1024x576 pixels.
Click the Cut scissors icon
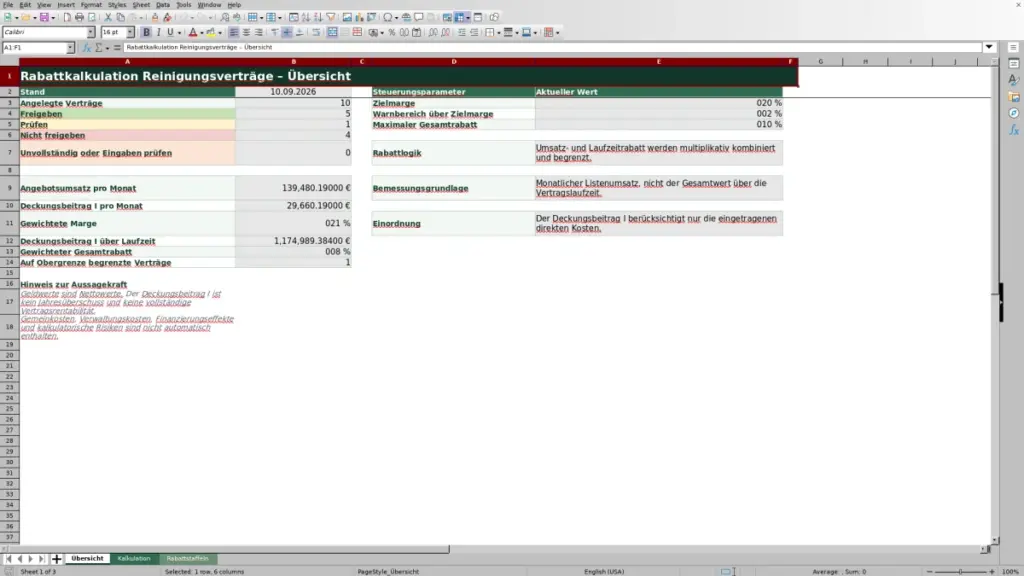tap(108, 17)
